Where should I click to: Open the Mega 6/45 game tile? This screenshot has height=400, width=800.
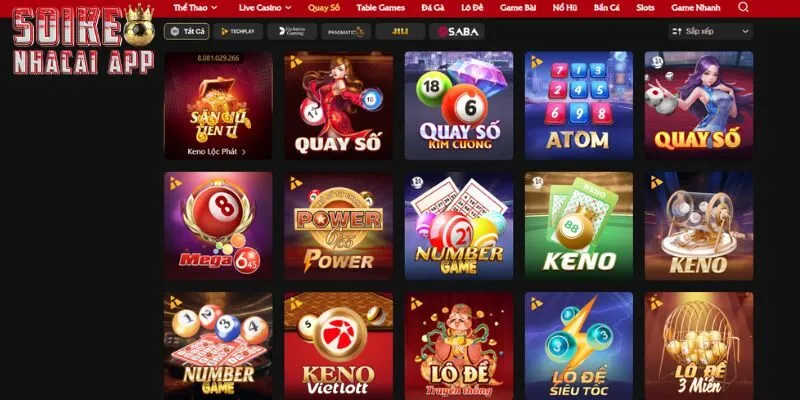coord(218,226)
